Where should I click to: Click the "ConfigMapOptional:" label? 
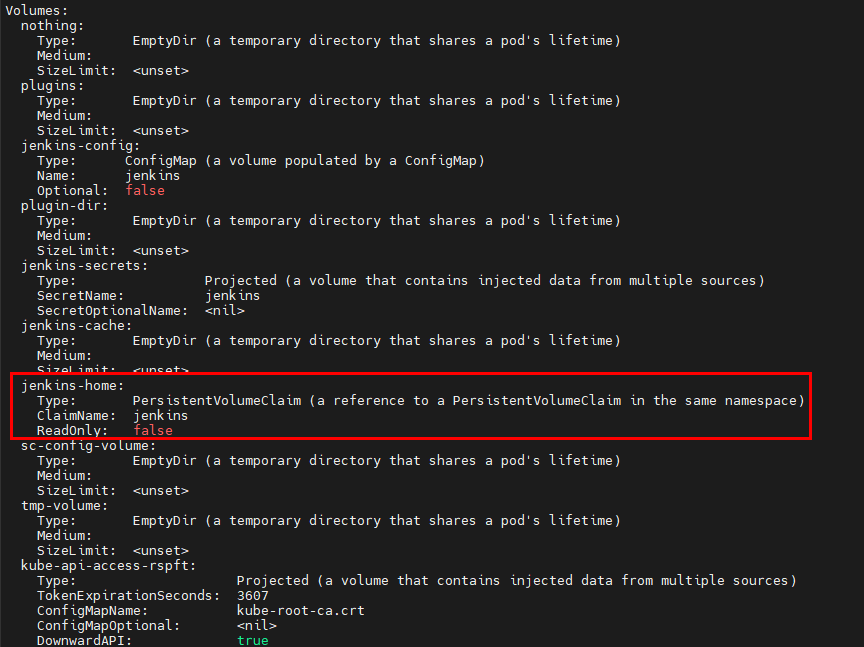click(x=109, y=626)
